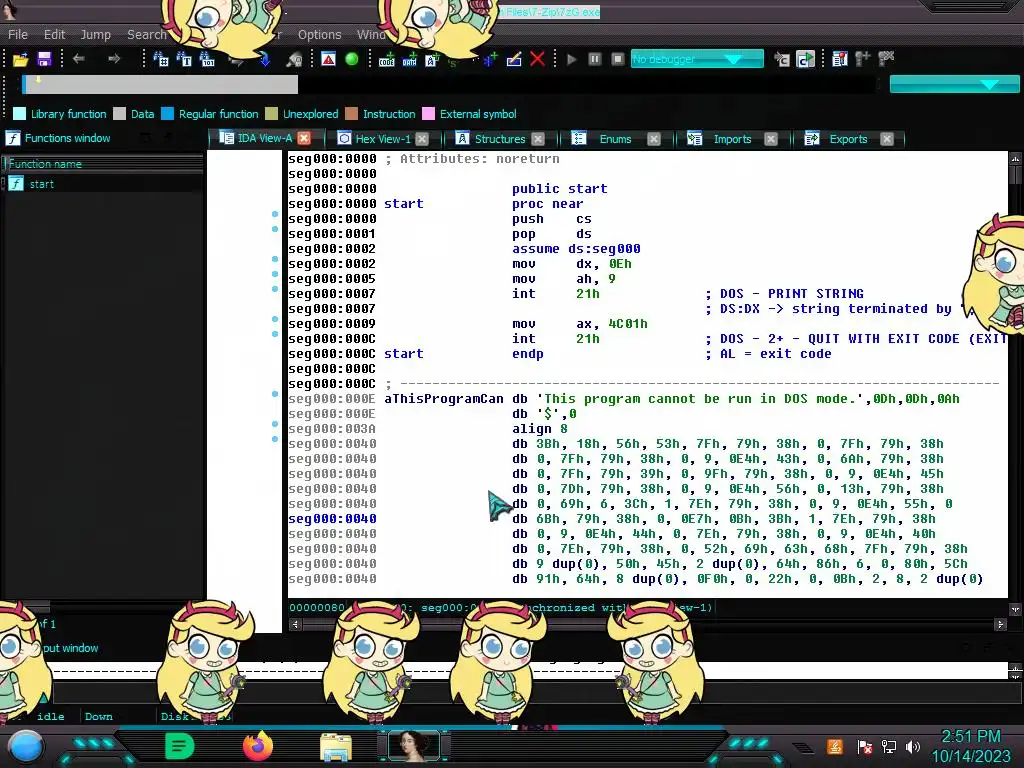The width and height of the screenshot is (1024, 768).
Task: Close the Imports tab
Action: [x=771, y=138]
